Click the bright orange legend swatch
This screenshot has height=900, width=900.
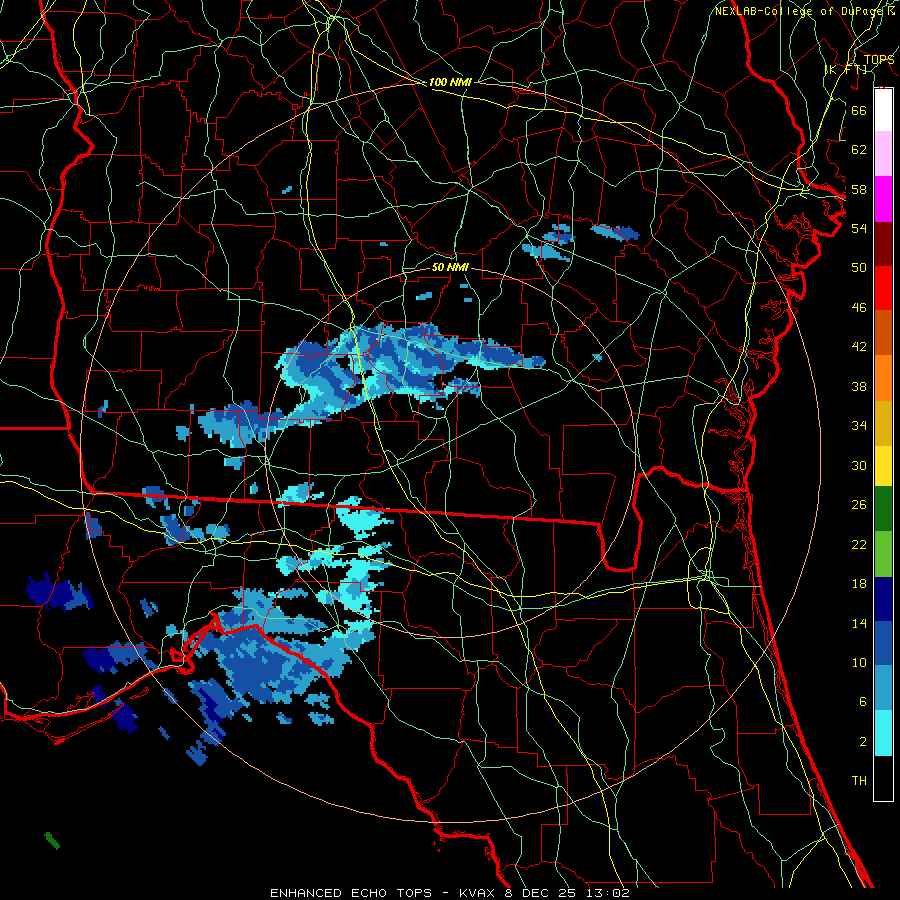point(883,377)
